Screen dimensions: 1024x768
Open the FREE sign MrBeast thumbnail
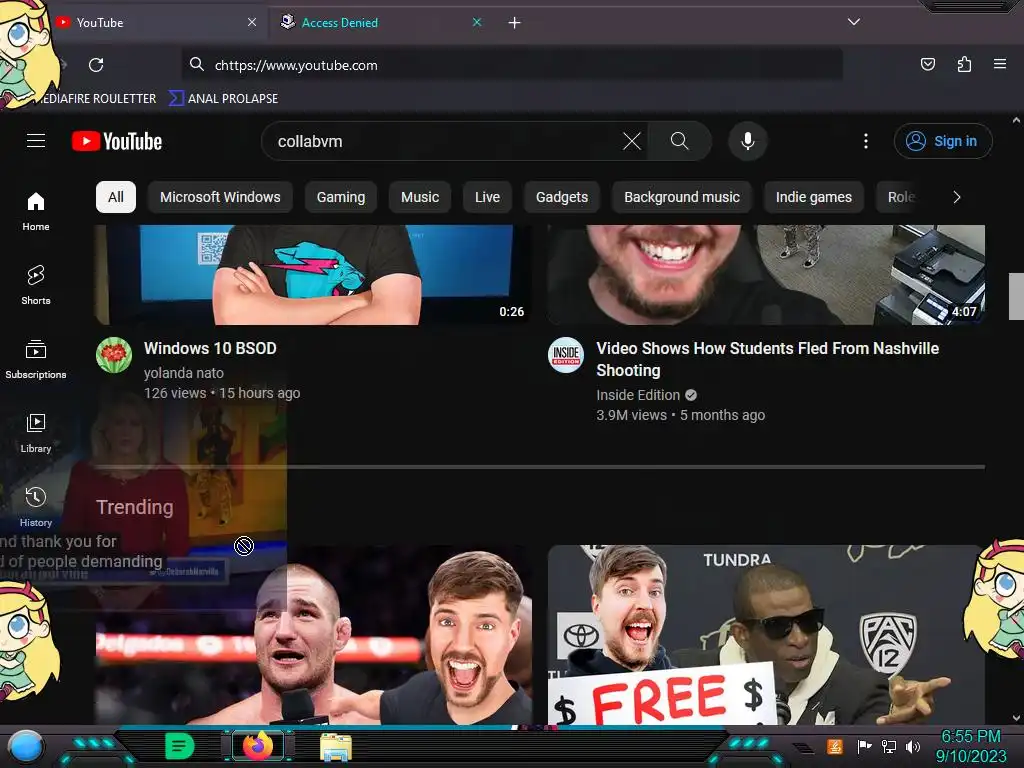pyautogui.click(x=766, y=635)
